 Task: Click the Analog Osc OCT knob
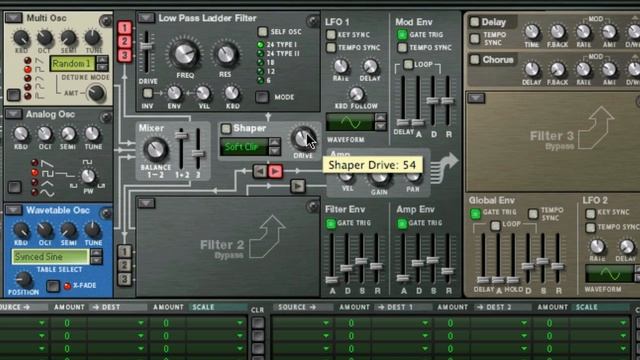coord(44,133)
